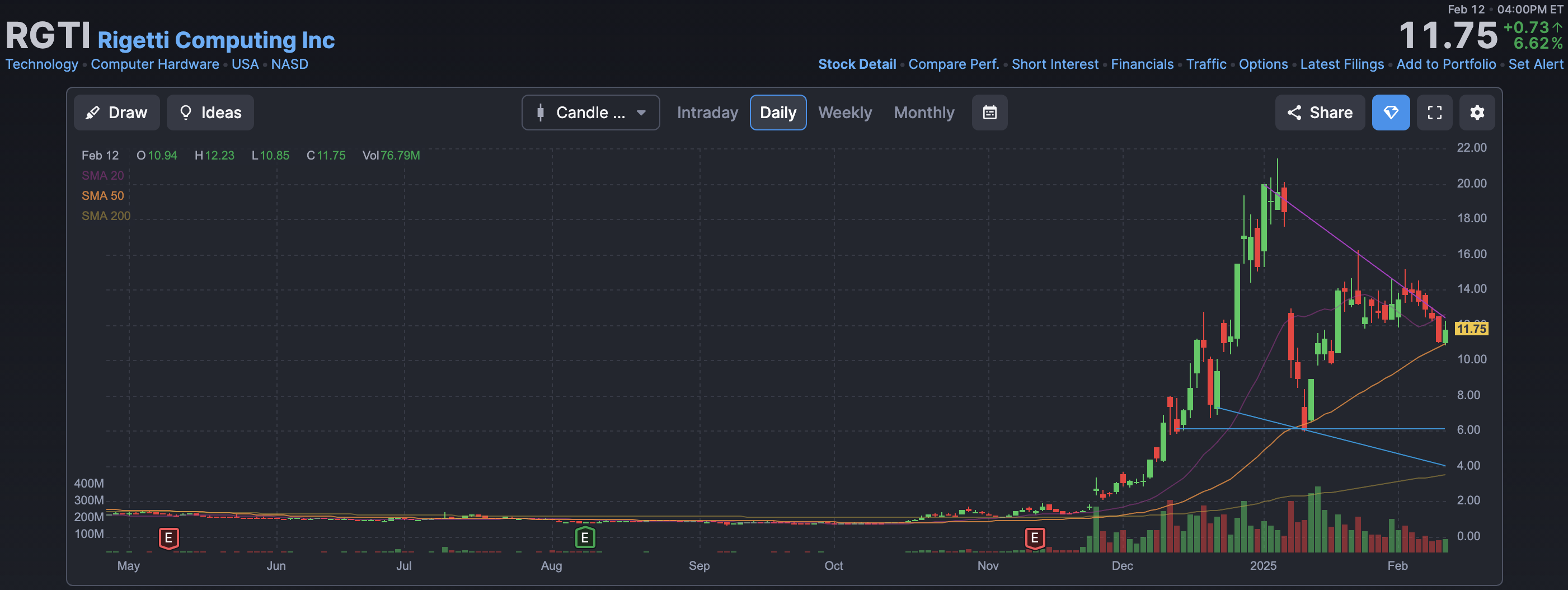Expand the Candle chart type dropdown
This screenshot has height=590, width=1568.
[x=590, y=113]
